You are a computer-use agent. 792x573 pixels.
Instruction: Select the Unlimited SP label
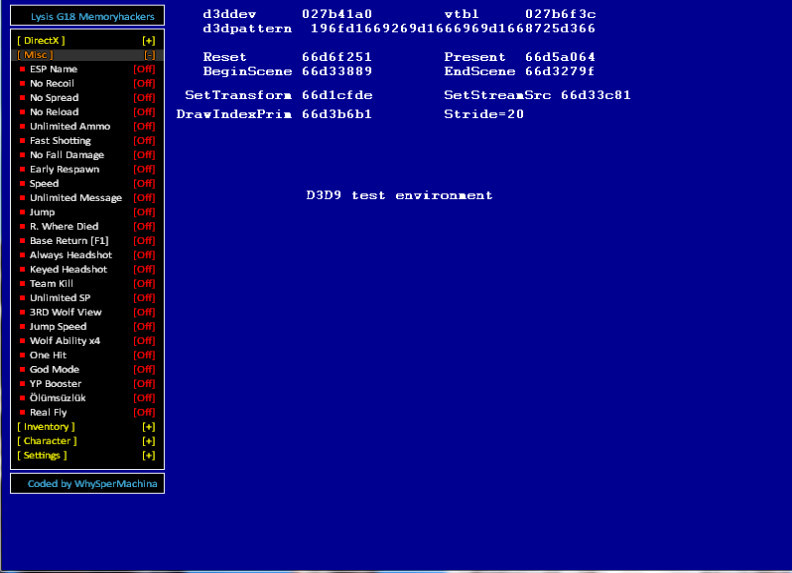pyautogui.click(x=60, y=298)
